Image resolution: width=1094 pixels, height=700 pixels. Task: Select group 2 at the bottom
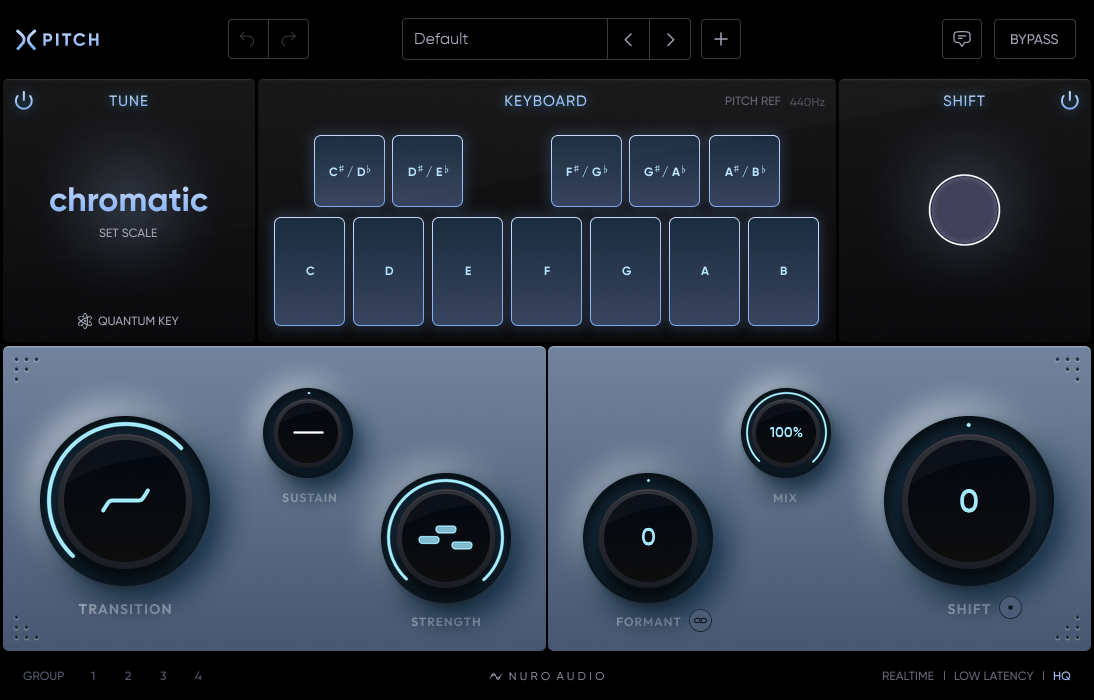click(x=128, y=676)
